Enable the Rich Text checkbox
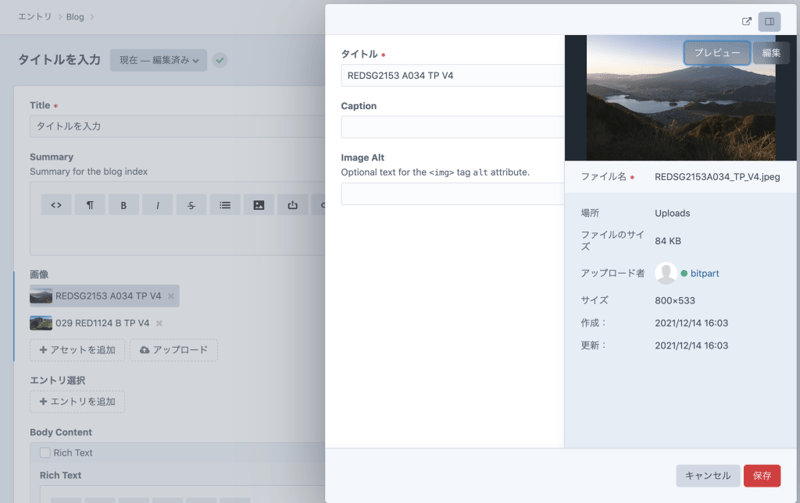800x503 pixels. point(45,453)
